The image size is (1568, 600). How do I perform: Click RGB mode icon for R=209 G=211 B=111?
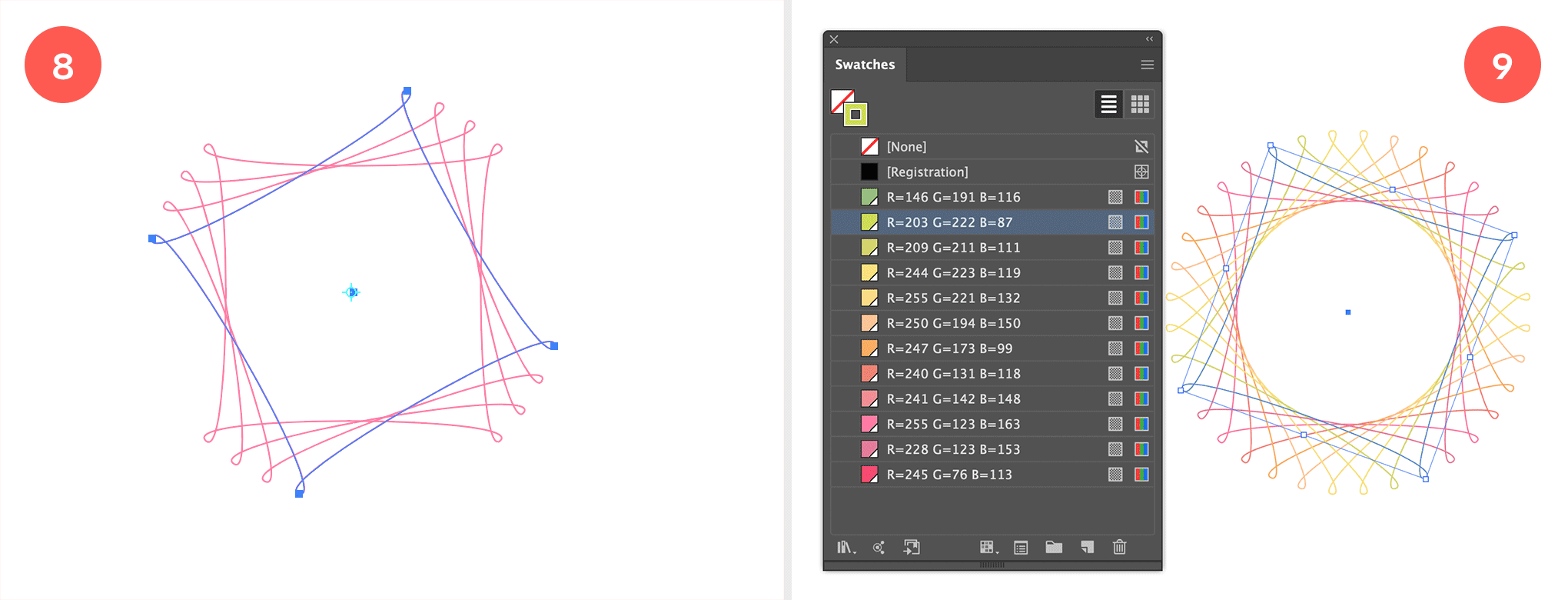pos(1141,248)
